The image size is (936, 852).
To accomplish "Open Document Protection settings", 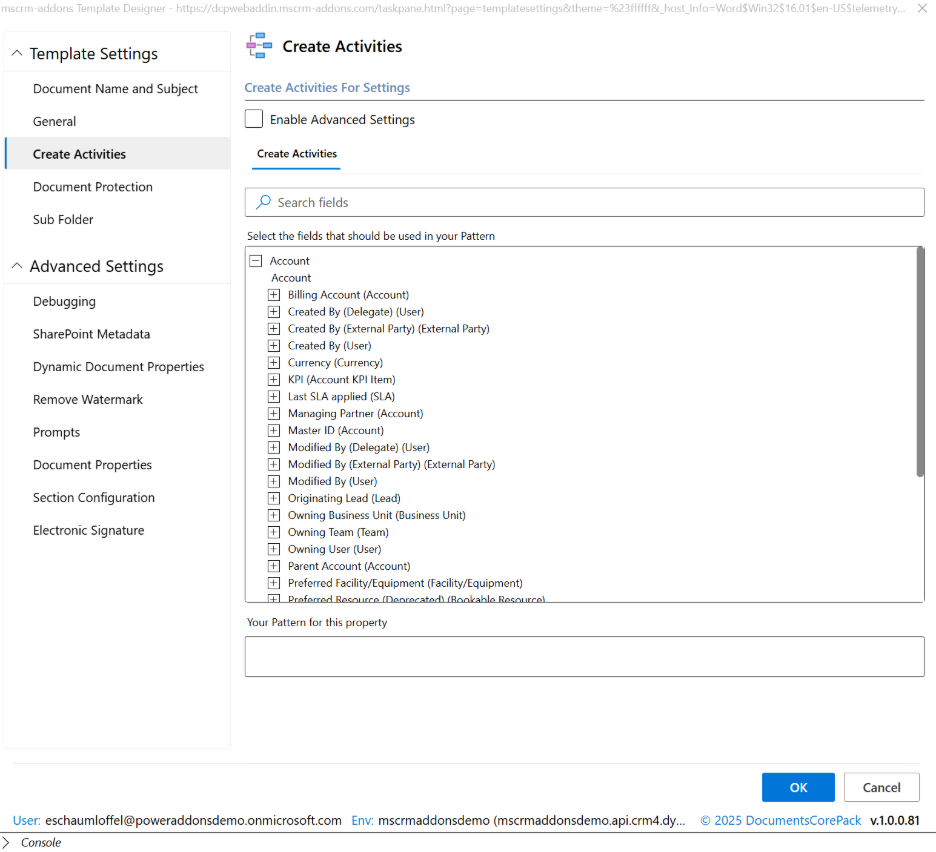I will 93,187.
